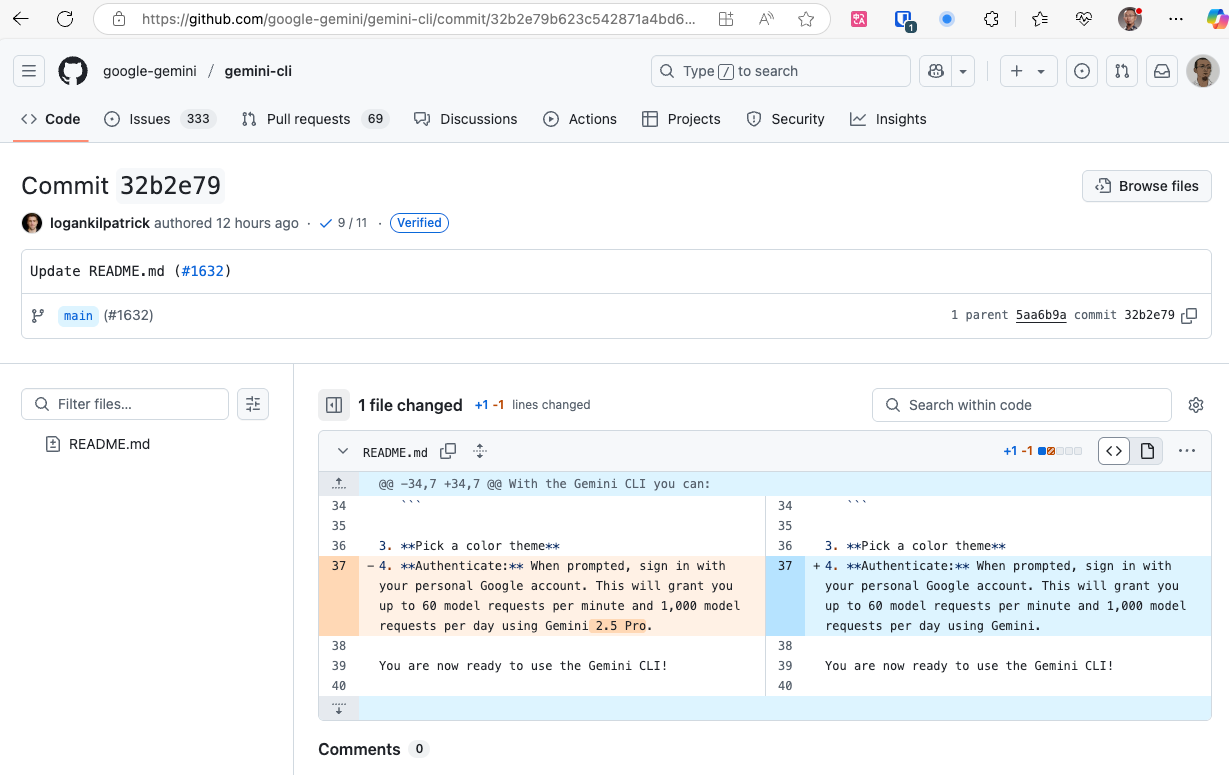
Task: Copy the full commit SHA icon
Action: 1189,315
